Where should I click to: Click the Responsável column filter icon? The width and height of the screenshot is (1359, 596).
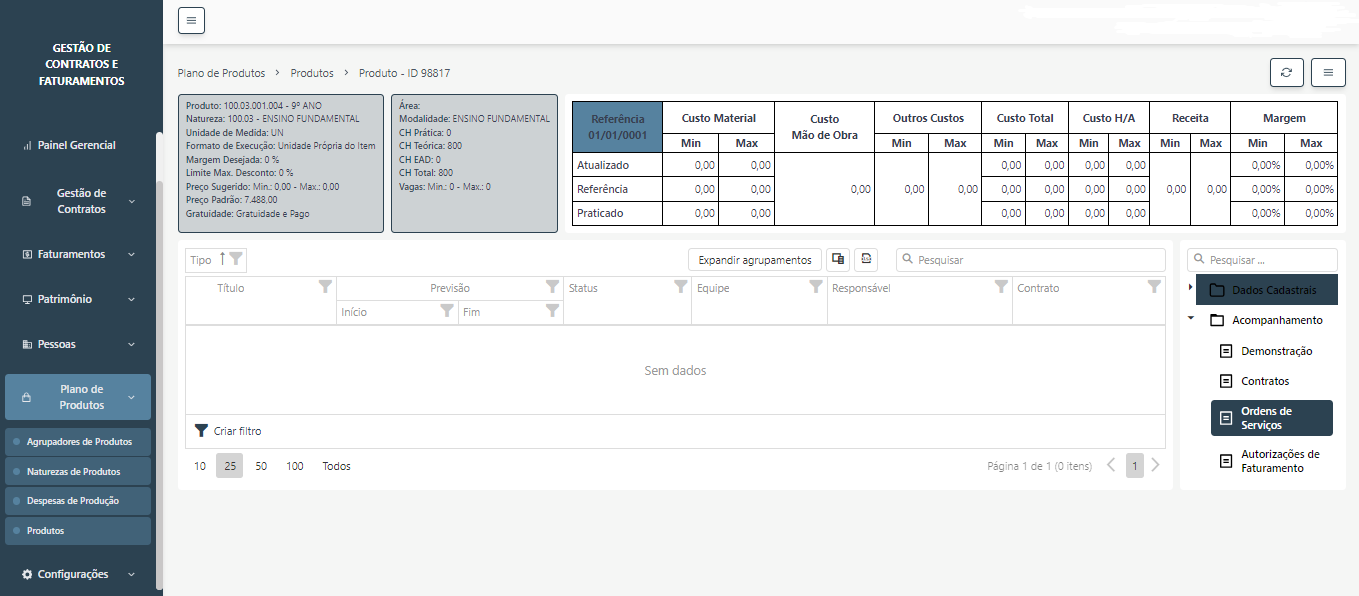[1001, 287]
